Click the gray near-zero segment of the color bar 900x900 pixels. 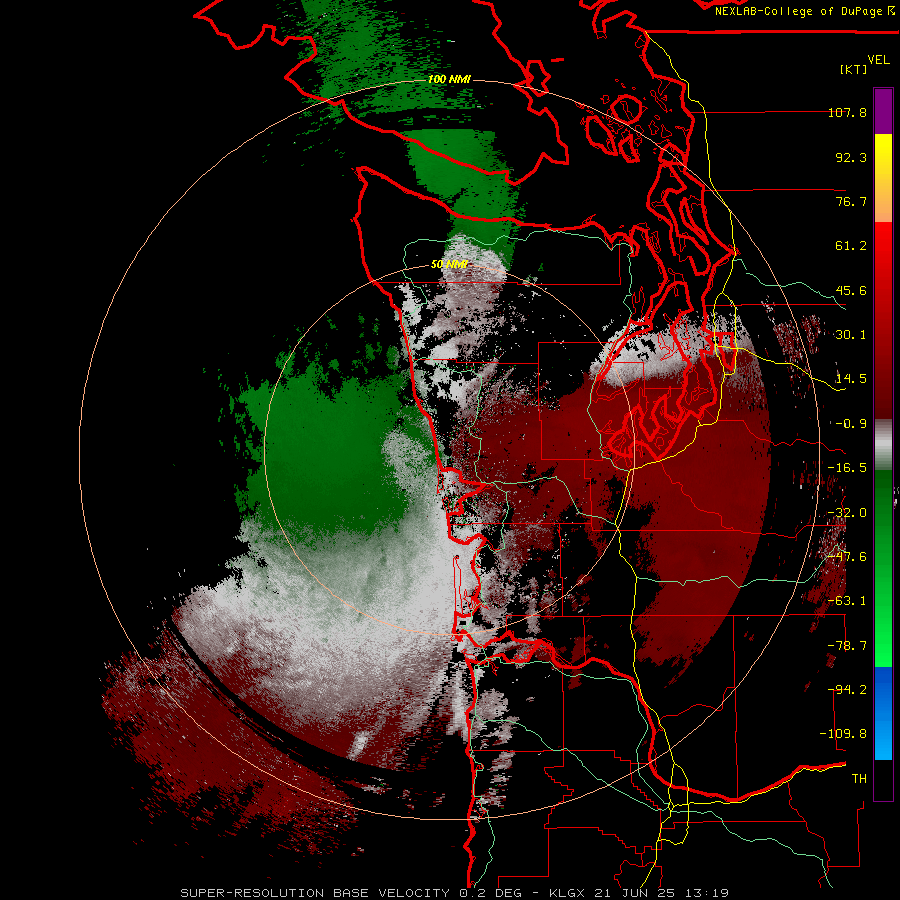883,445
